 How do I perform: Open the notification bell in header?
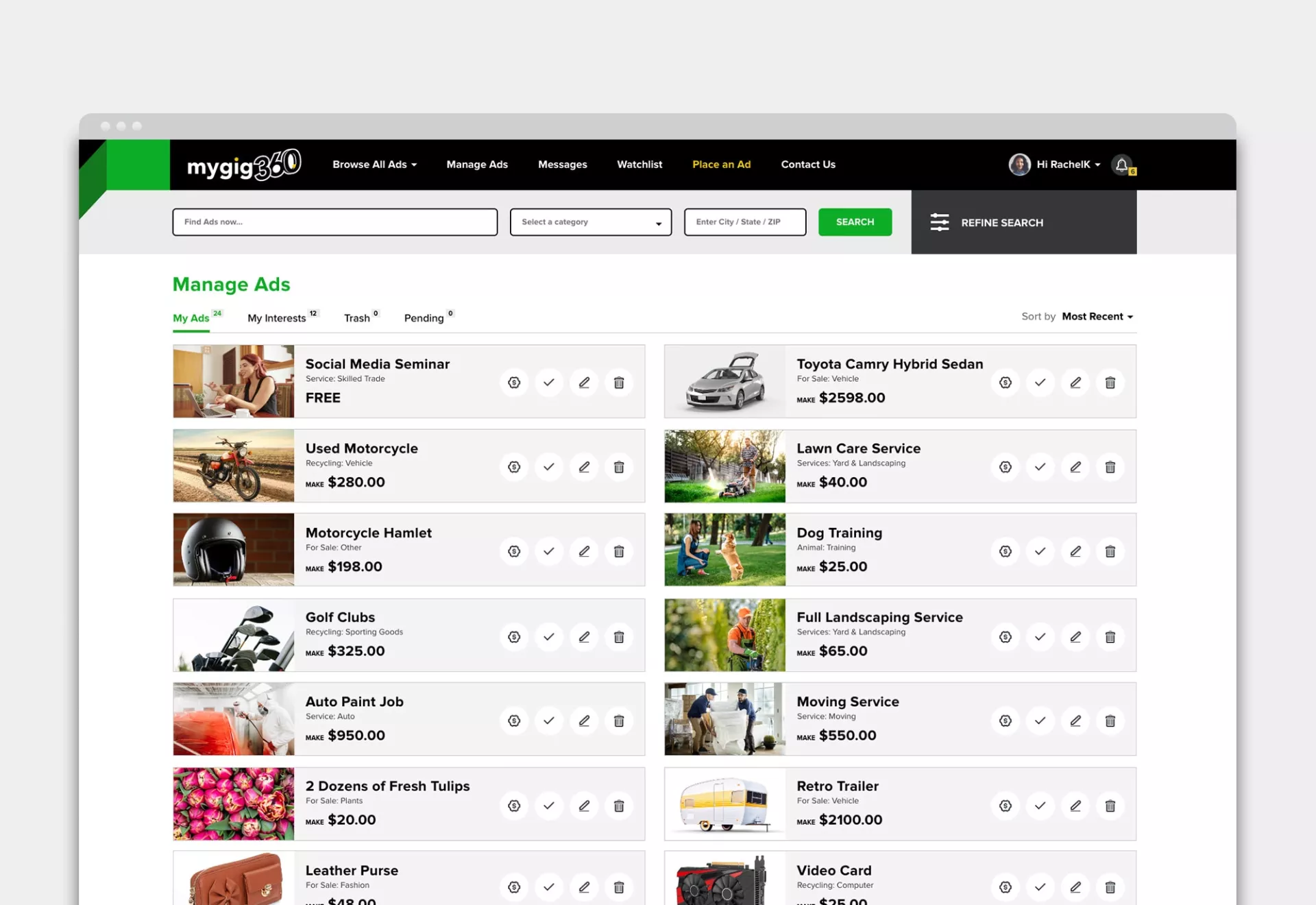(1121, 165)
